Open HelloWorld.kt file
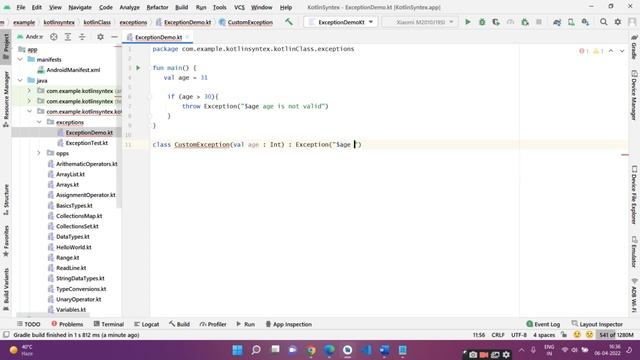Screen dimensions: 640x360 pos(73,247)
